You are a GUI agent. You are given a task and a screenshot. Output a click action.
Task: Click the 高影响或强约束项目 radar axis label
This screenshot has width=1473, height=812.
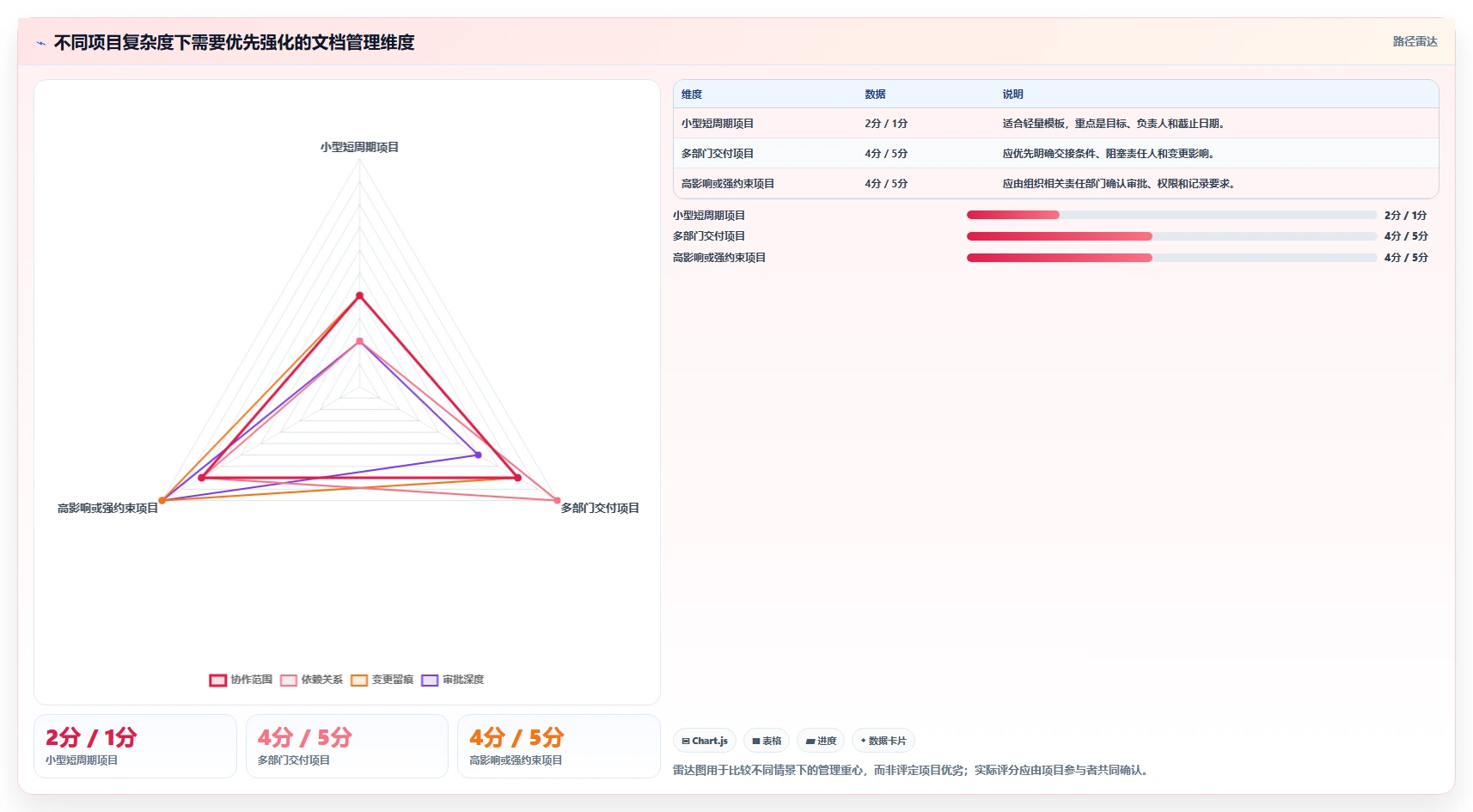107,508
